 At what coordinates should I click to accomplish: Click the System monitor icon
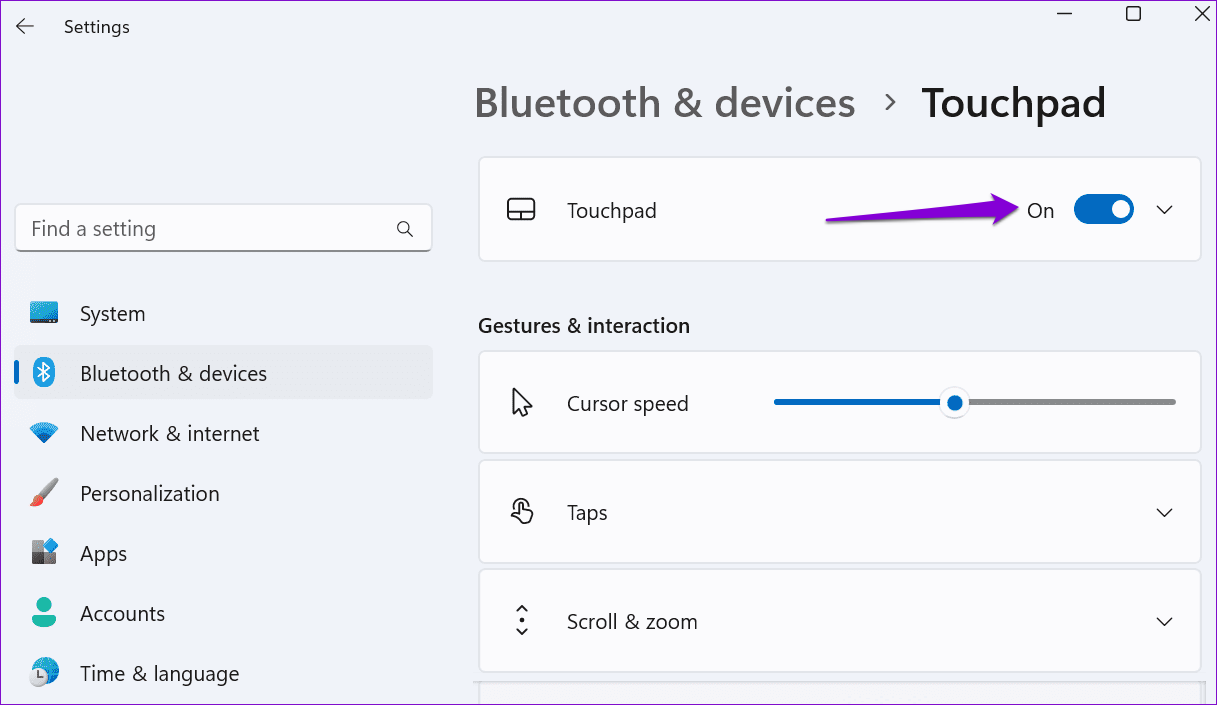(x=44, y=313)
